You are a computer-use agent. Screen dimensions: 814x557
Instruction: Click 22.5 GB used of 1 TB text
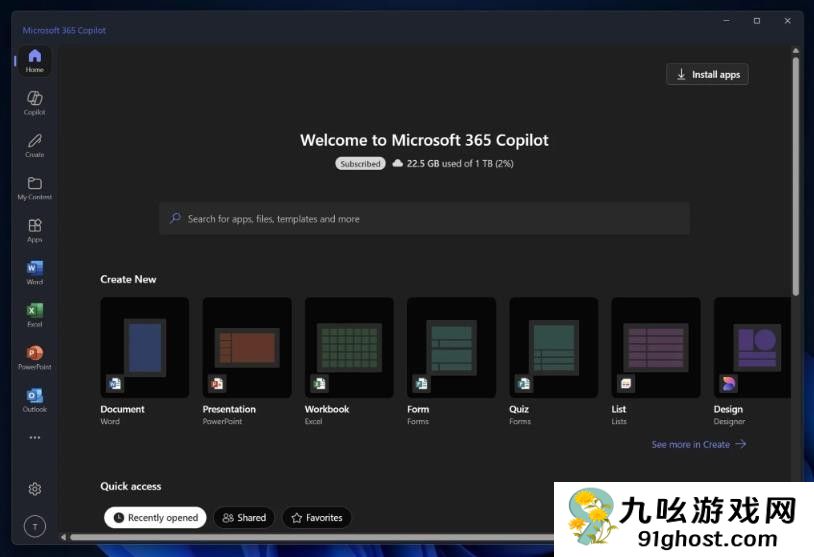point(460,164)
